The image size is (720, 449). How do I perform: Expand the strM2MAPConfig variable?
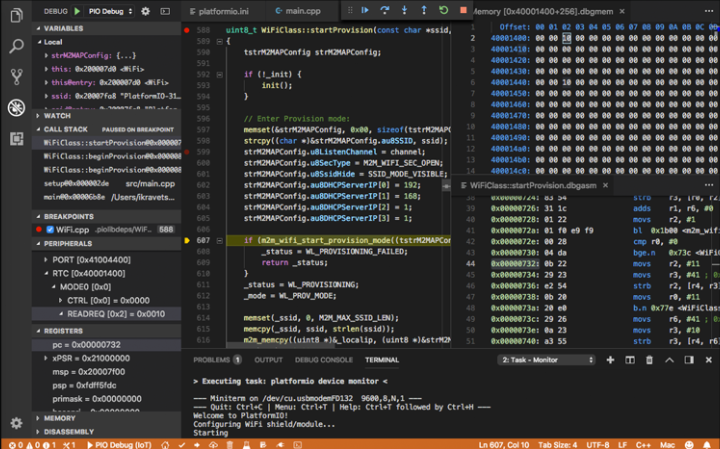45,56
